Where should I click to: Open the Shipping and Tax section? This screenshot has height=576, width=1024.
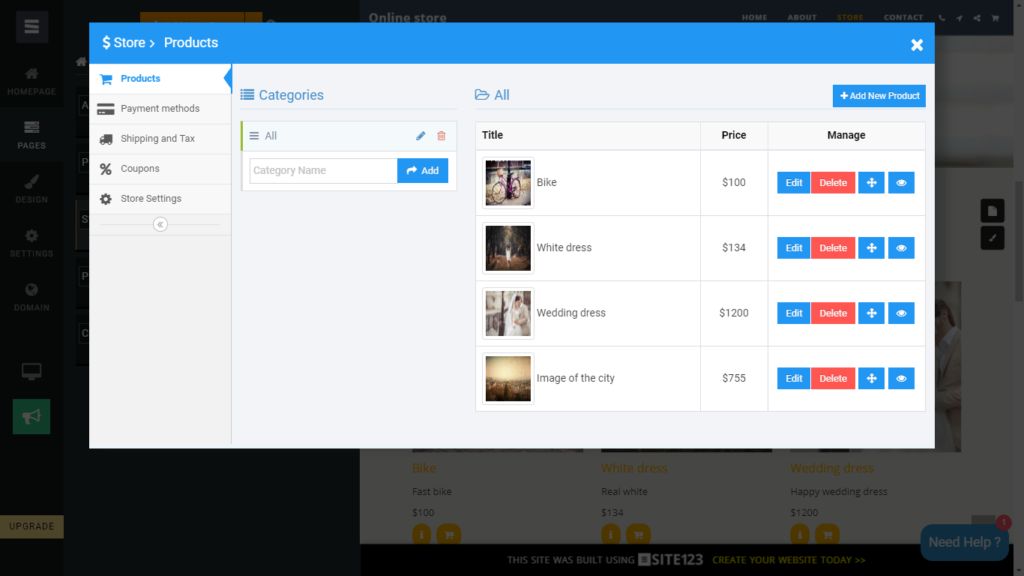tap(157, 138)
